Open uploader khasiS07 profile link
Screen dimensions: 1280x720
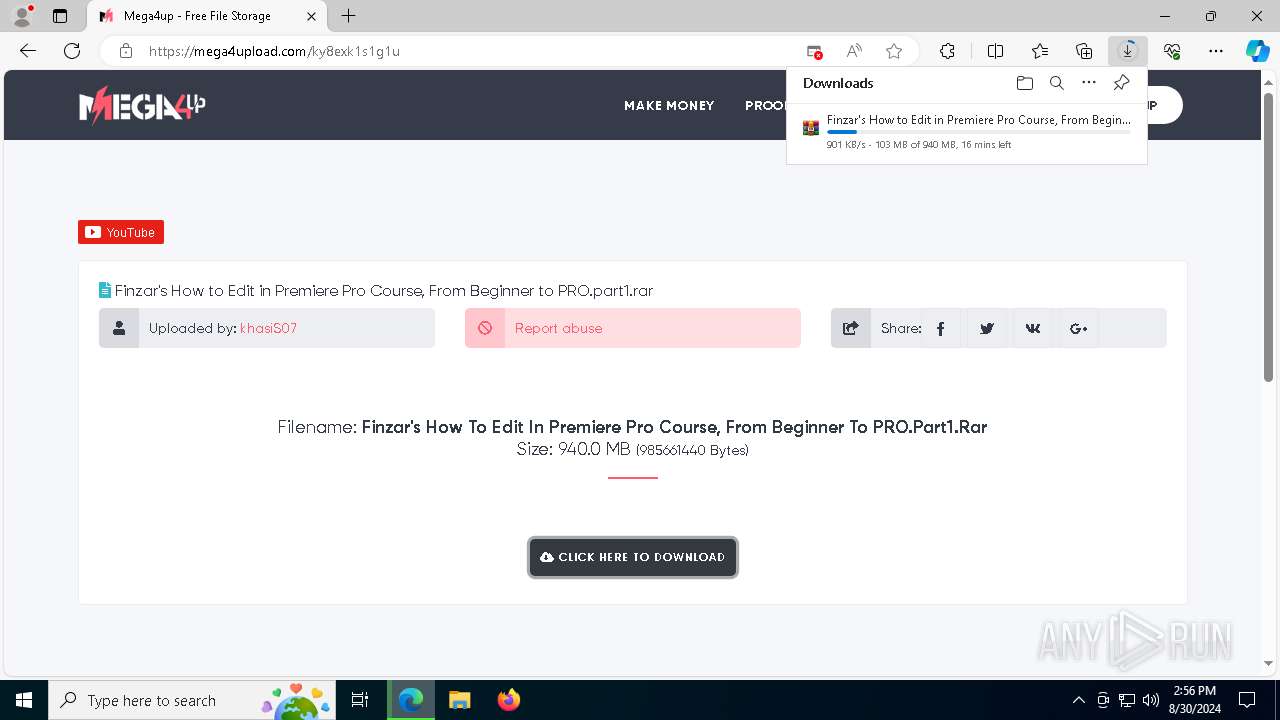[x=268, y=328]
